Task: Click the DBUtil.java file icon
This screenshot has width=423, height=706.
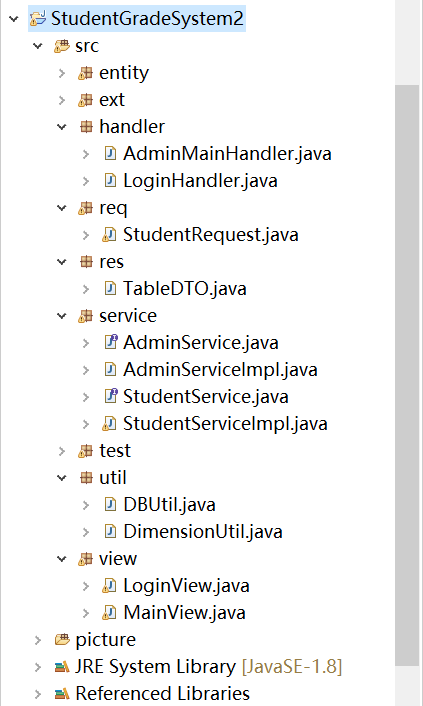Action: 110,504
